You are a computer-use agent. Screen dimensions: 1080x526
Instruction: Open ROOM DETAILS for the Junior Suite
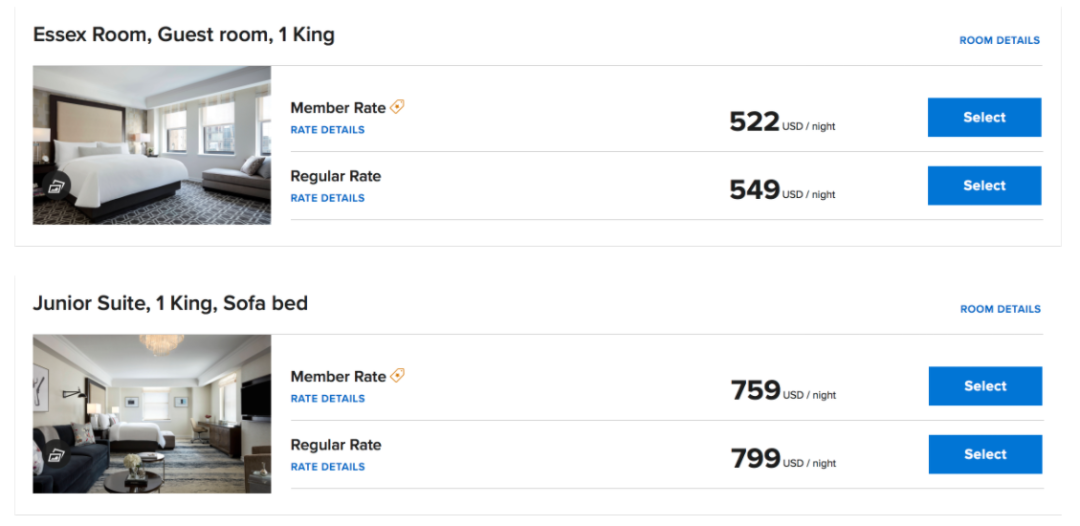(x=1000, y=309)
